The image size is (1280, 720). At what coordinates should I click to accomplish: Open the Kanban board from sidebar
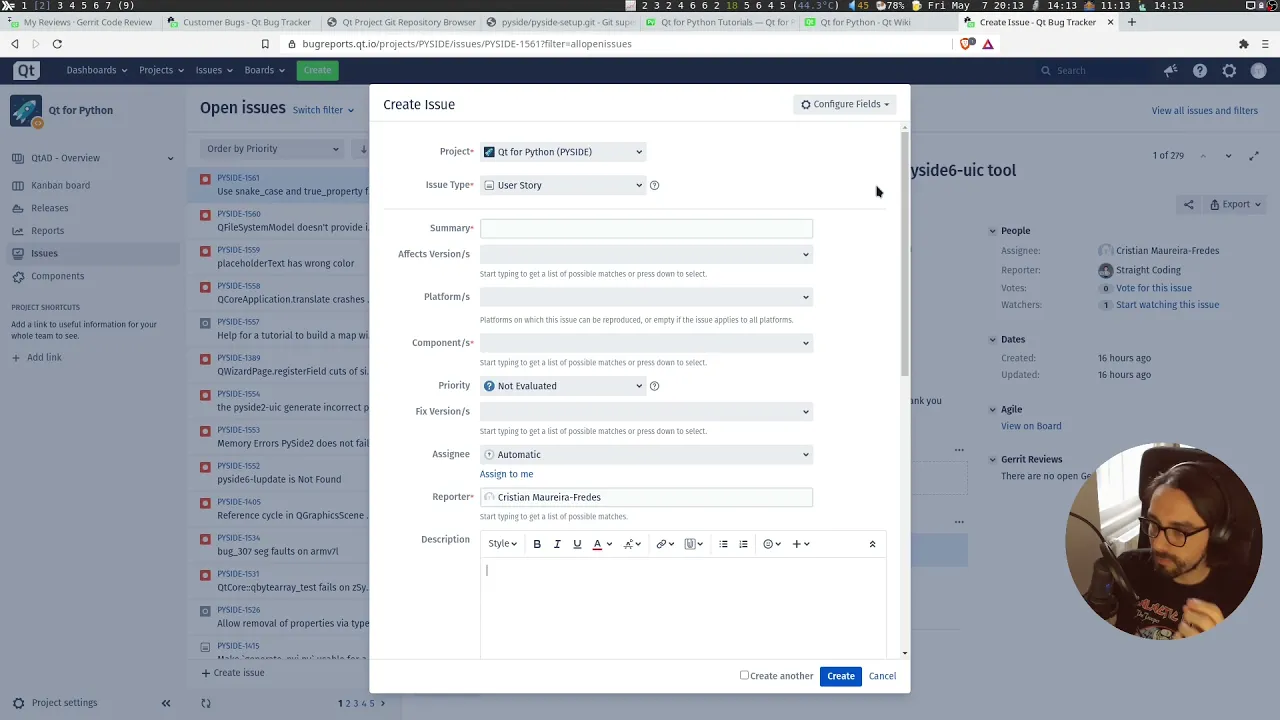click(x=60, y=185)
